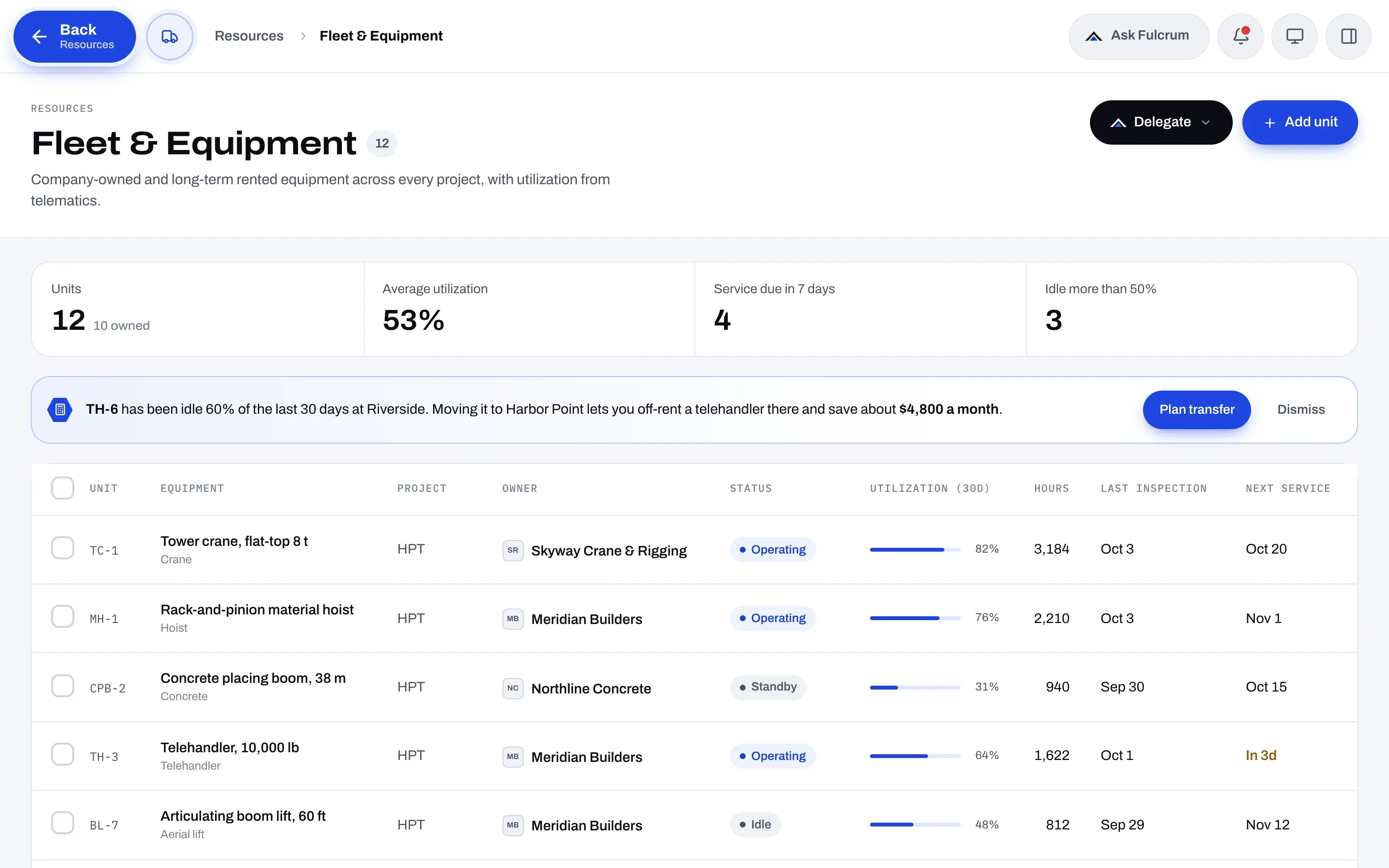
Task: Click Plan transfer button
Action: pos(1196,409)
